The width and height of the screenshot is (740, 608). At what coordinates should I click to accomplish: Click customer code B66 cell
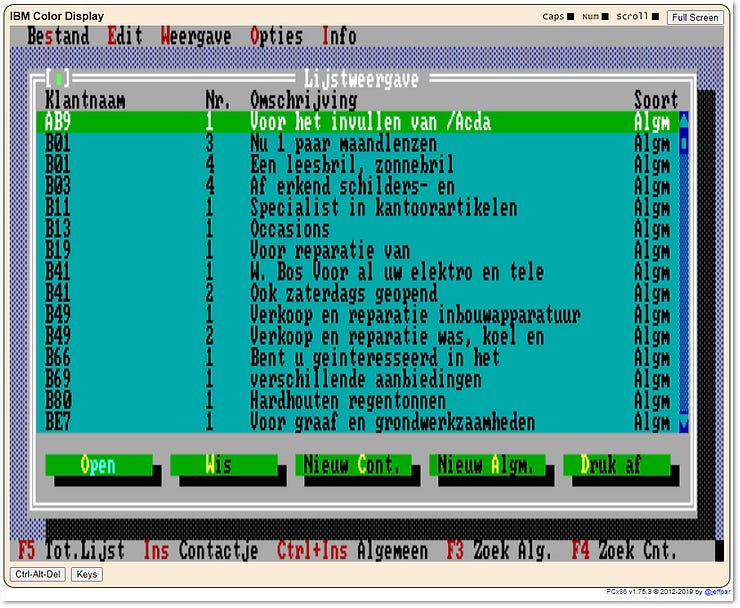pyautogui.click(x=58, y=358)
